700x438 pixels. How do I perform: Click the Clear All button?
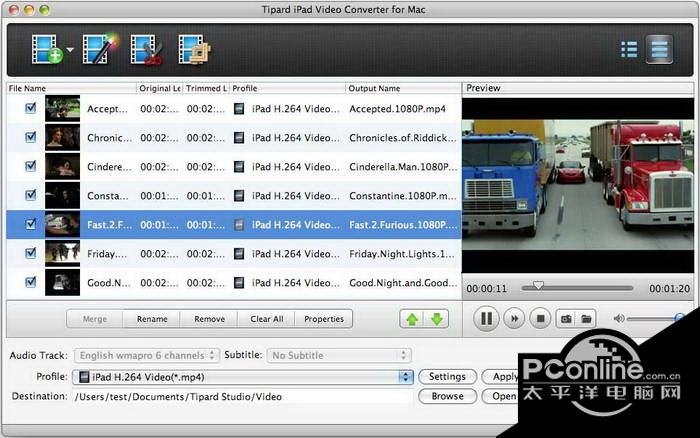coord(267,319)
